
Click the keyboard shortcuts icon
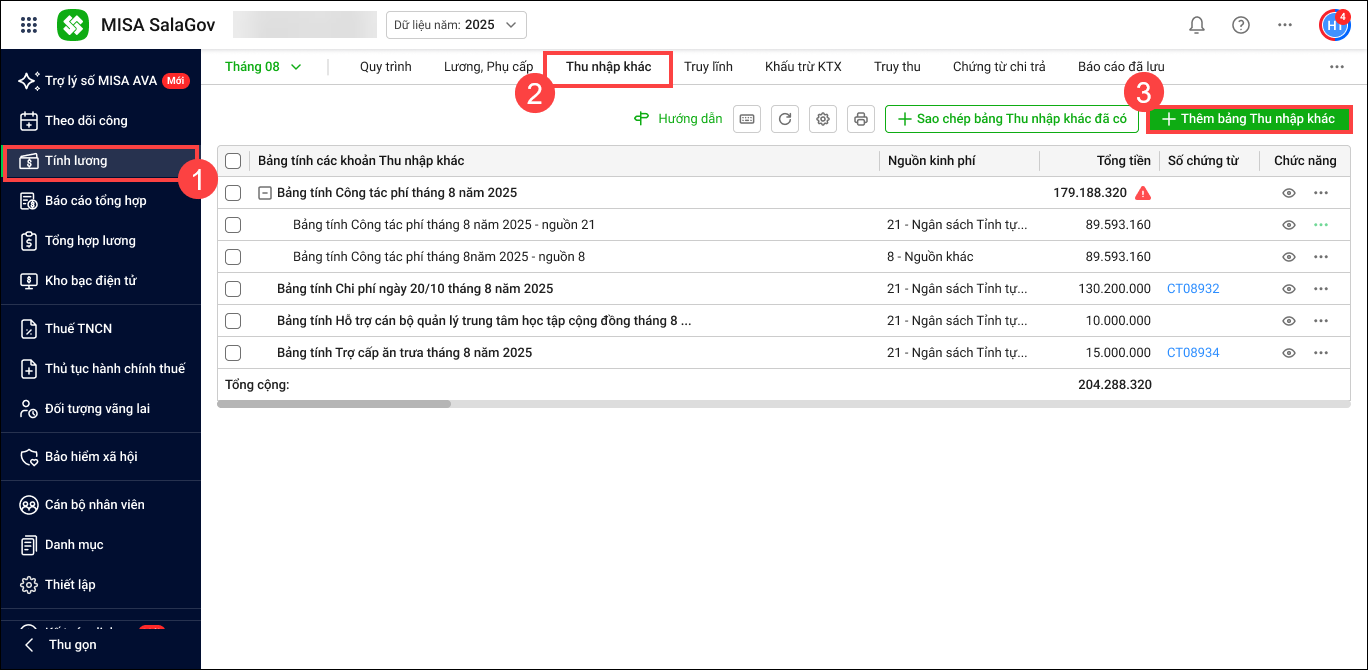[747, 119]
